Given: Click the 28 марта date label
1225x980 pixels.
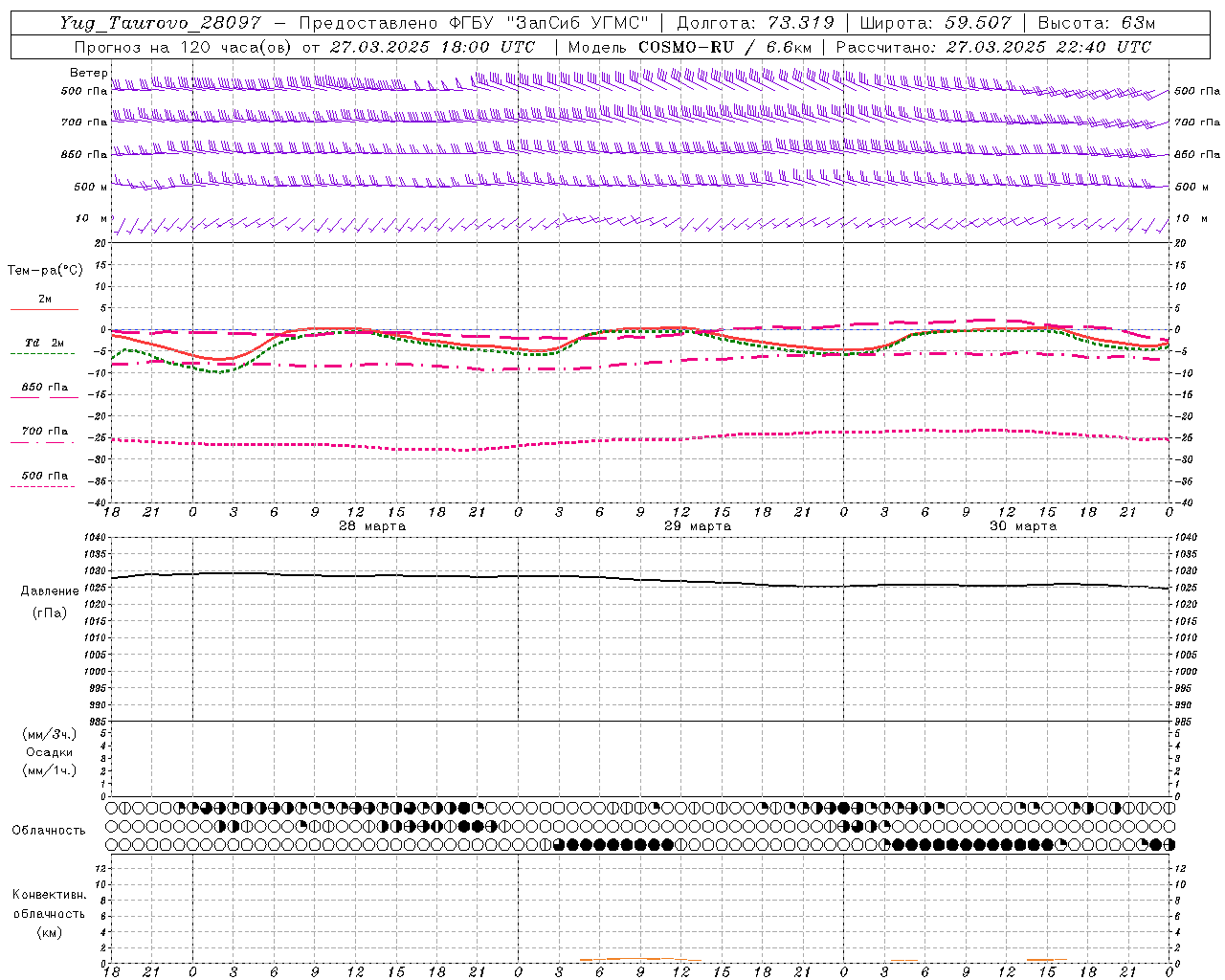Looking at the screenshot, I should pos(372,526).
